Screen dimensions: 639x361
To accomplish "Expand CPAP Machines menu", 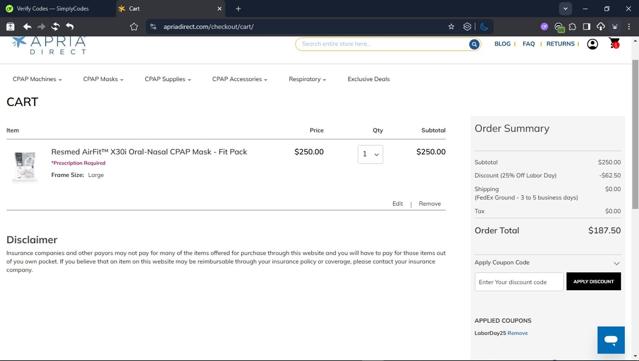I will click(x=37, y=79).
